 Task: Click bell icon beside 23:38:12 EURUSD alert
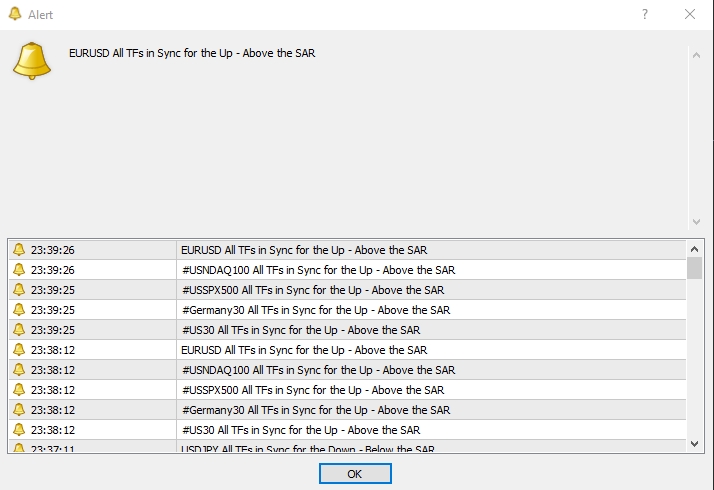19,350
